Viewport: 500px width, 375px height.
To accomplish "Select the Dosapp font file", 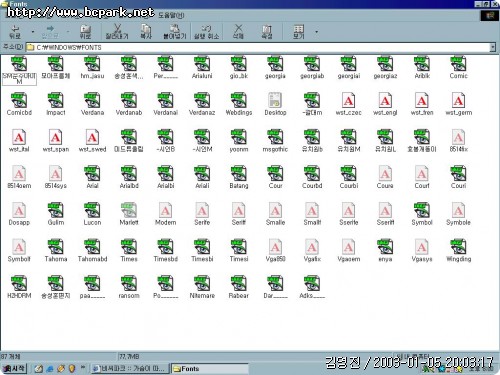I will (19, 214).
